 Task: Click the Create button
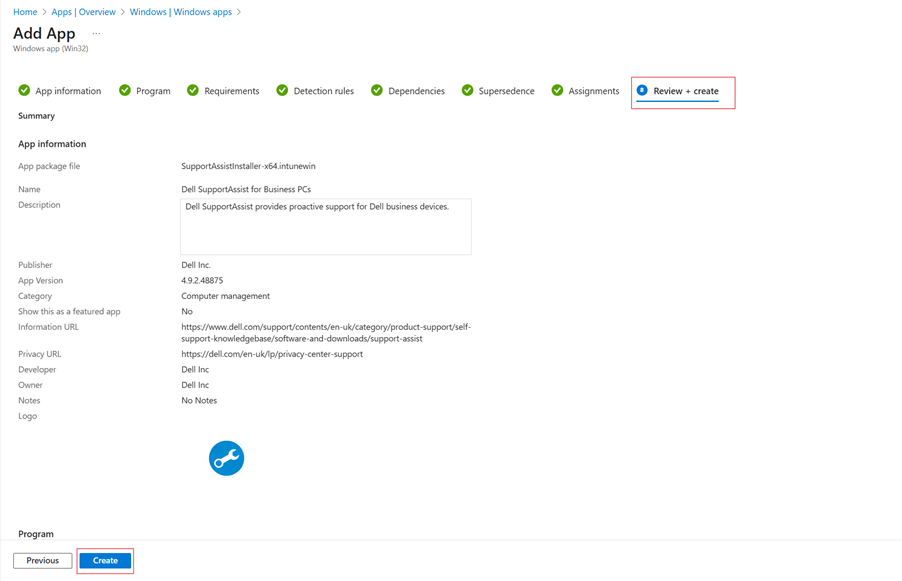click(104, 560)
